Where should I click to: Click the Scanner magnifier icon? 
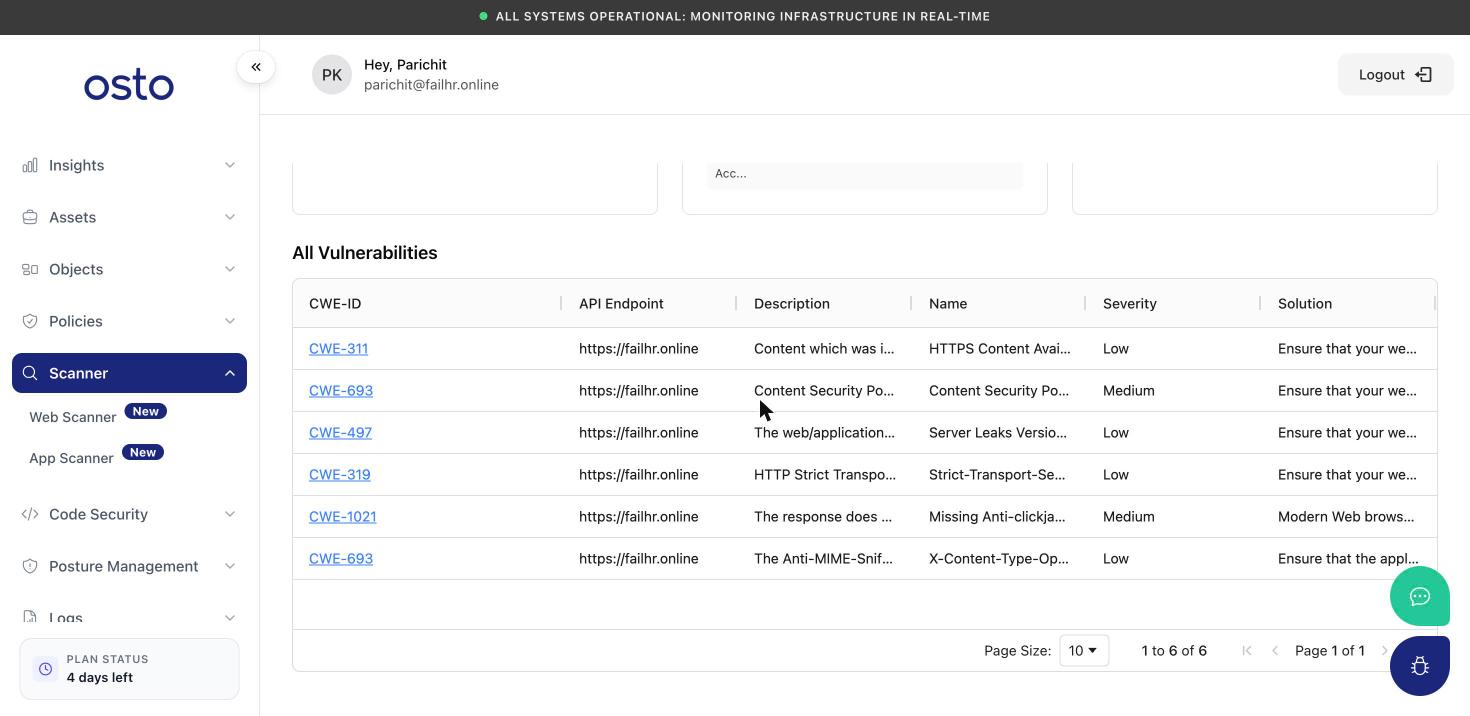coord(30,373)
